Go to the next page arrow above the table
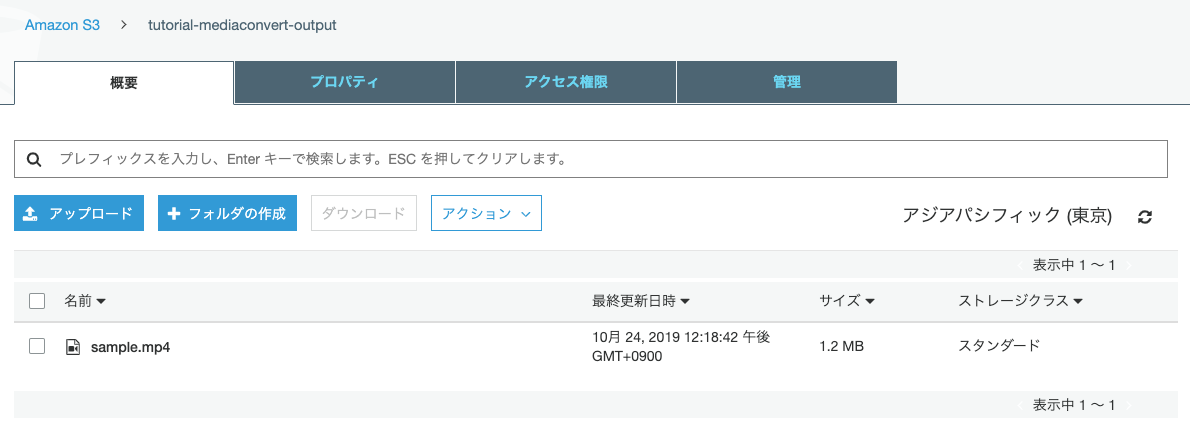The width and height of the screenshot is (1190, 430). point(1129,265)
